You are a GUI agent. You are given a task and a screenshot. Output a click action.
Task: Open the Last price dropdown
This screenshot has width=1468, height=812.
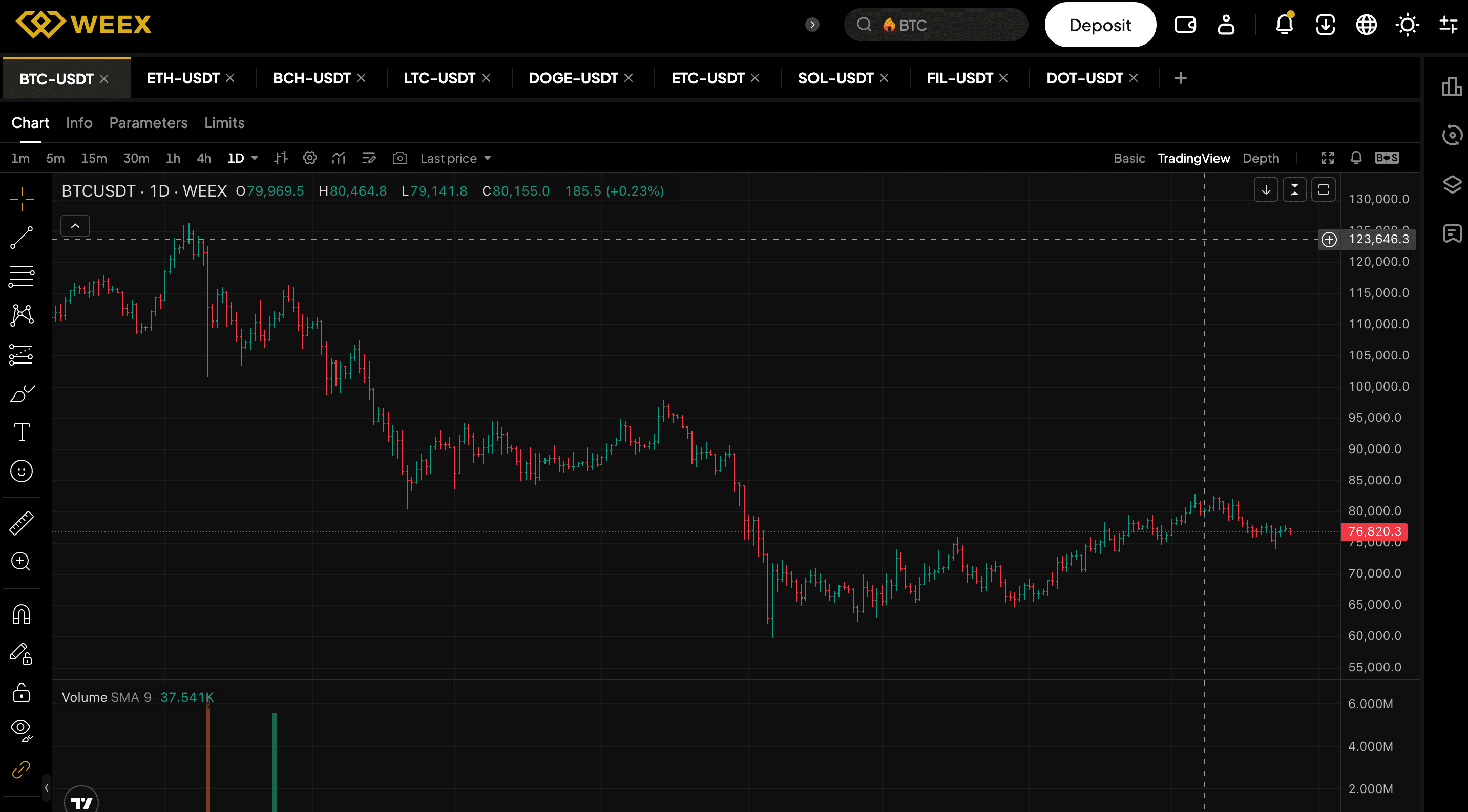(x=455, y=158)
